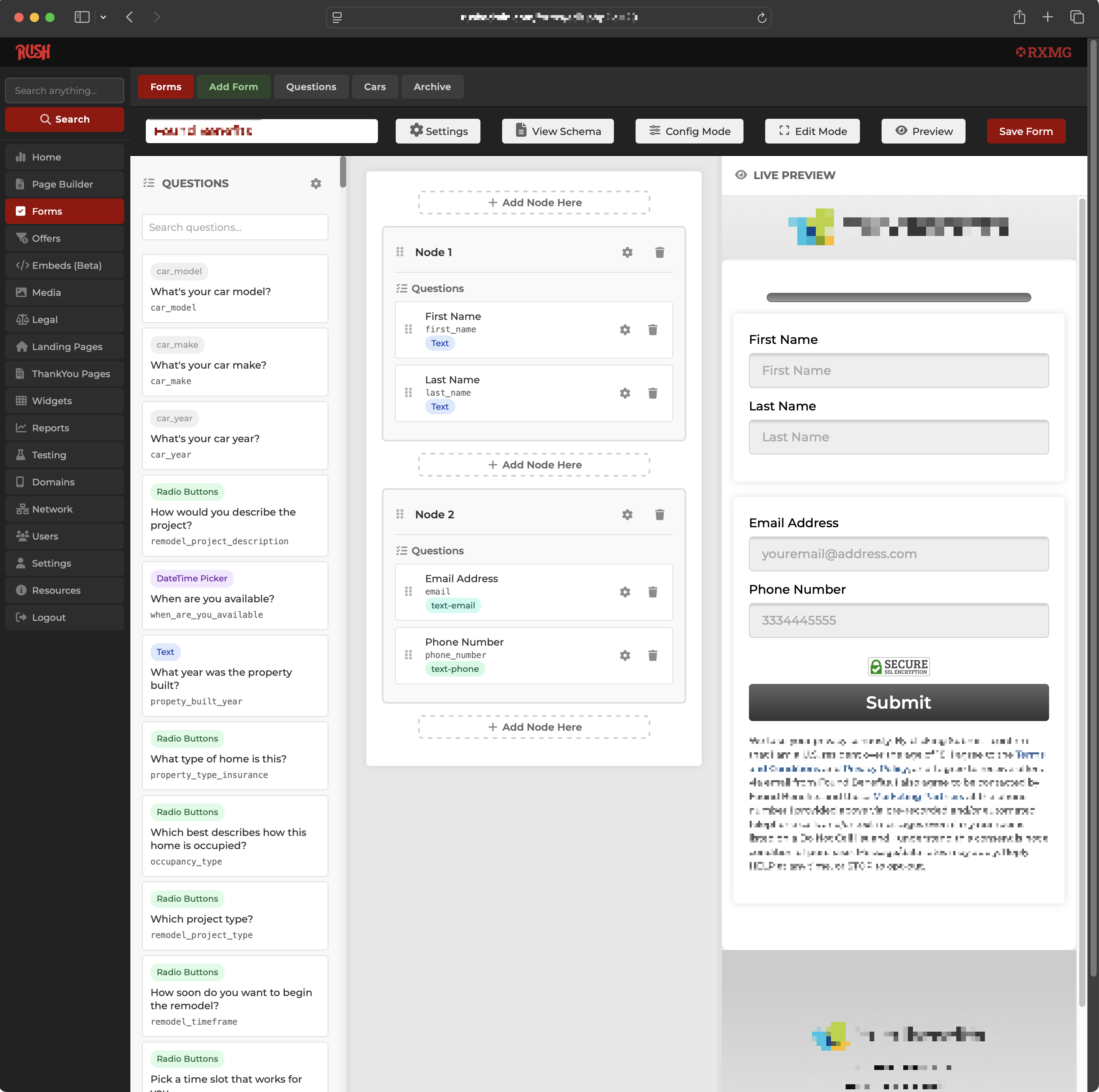This screenshot has height=1092, width=1099.
Task: Delete the Last Name question via trash icon
Action: pyautogui.click(x=653, y=393)
